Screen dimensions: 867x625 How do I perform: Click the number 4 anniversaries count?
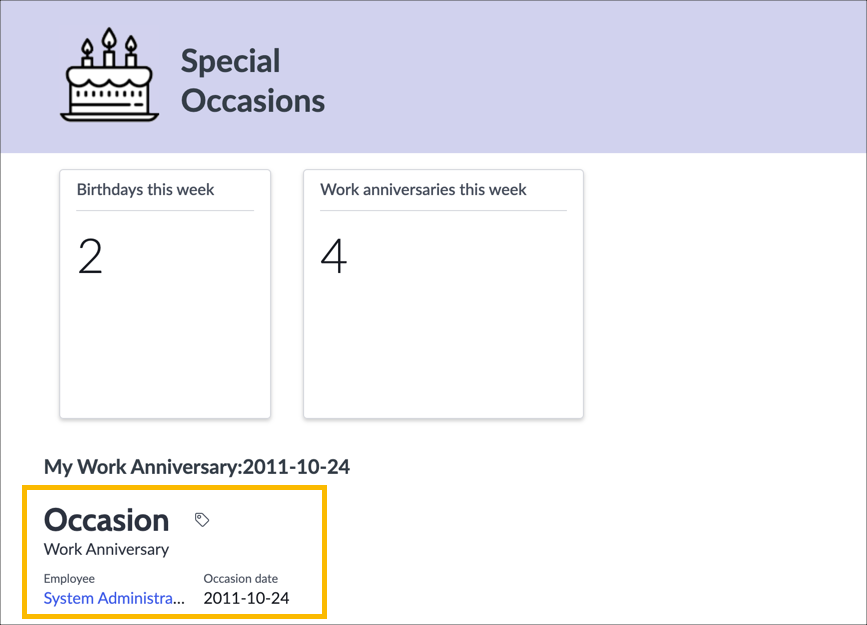[334, 257]
